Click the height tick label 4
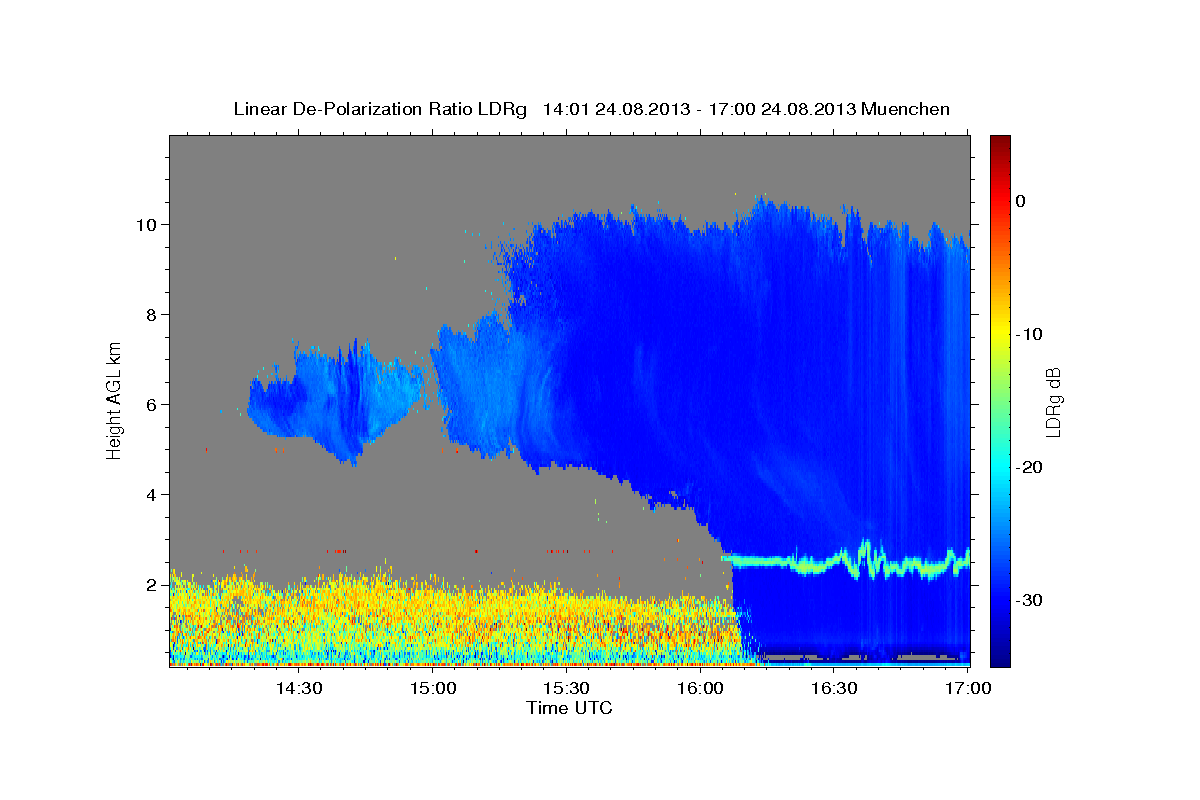This screenshot has width=1200, height=800. pyautogui.click(x=153, y=495)
